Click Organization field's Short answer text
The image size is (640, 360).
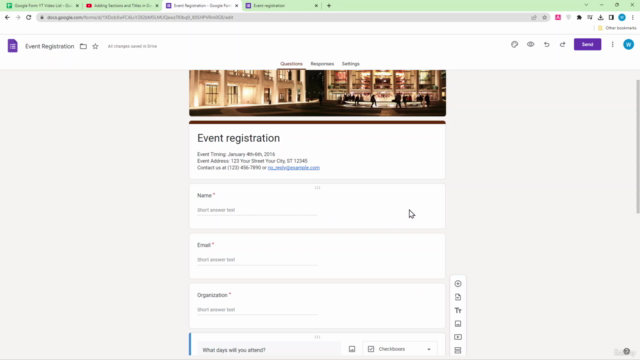click(216, 310)
